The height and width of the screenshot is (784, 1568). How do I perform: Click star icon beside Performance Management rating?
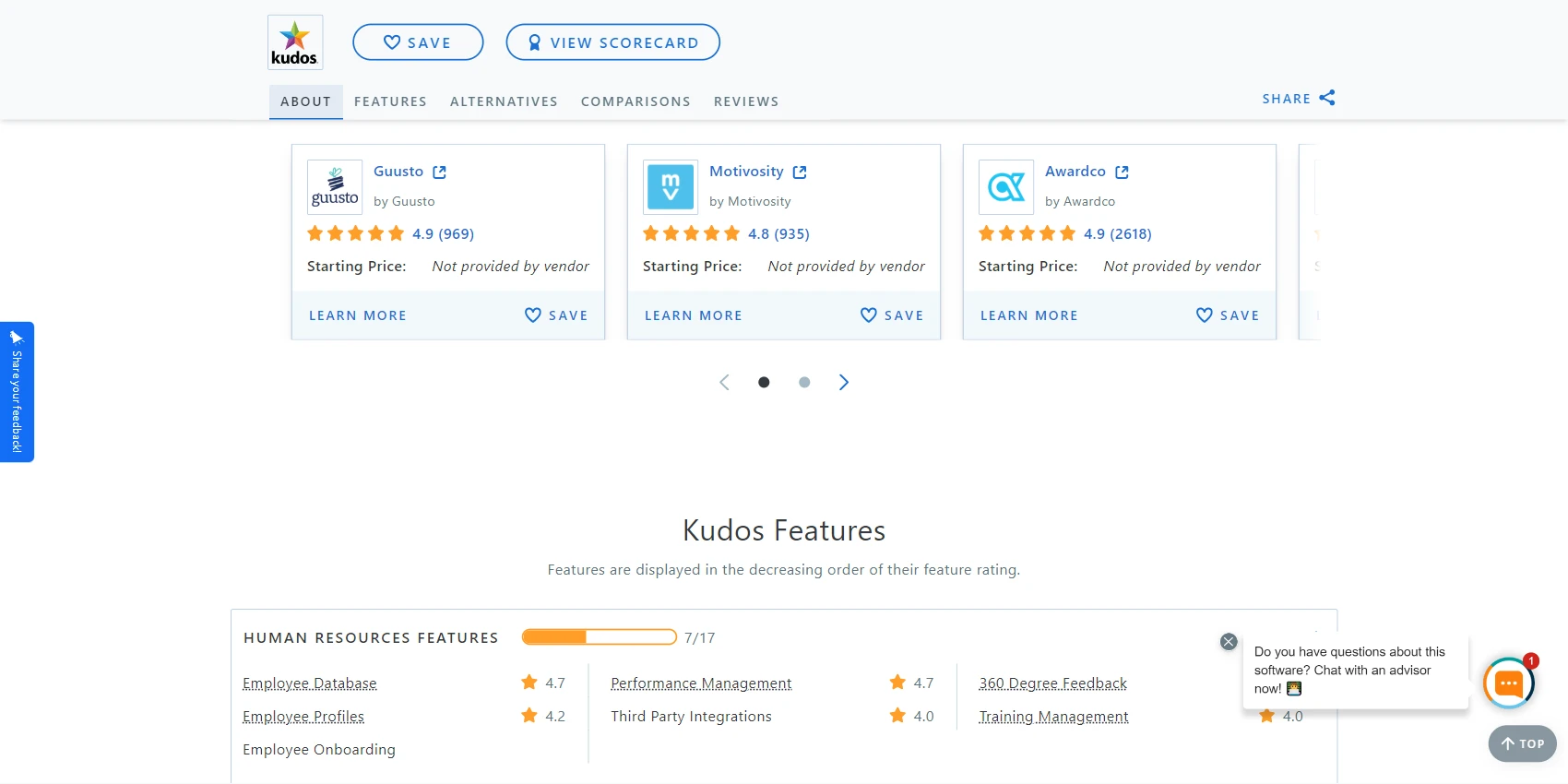pos(897,683)
